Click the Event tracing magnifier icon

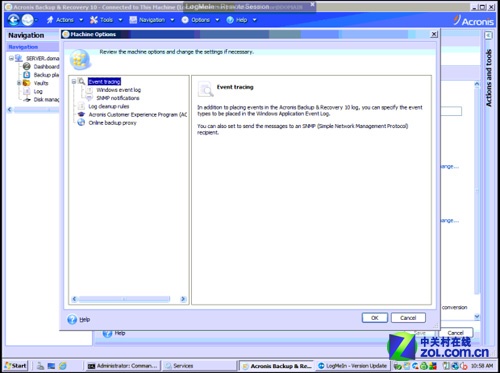(x=82, y=81)
